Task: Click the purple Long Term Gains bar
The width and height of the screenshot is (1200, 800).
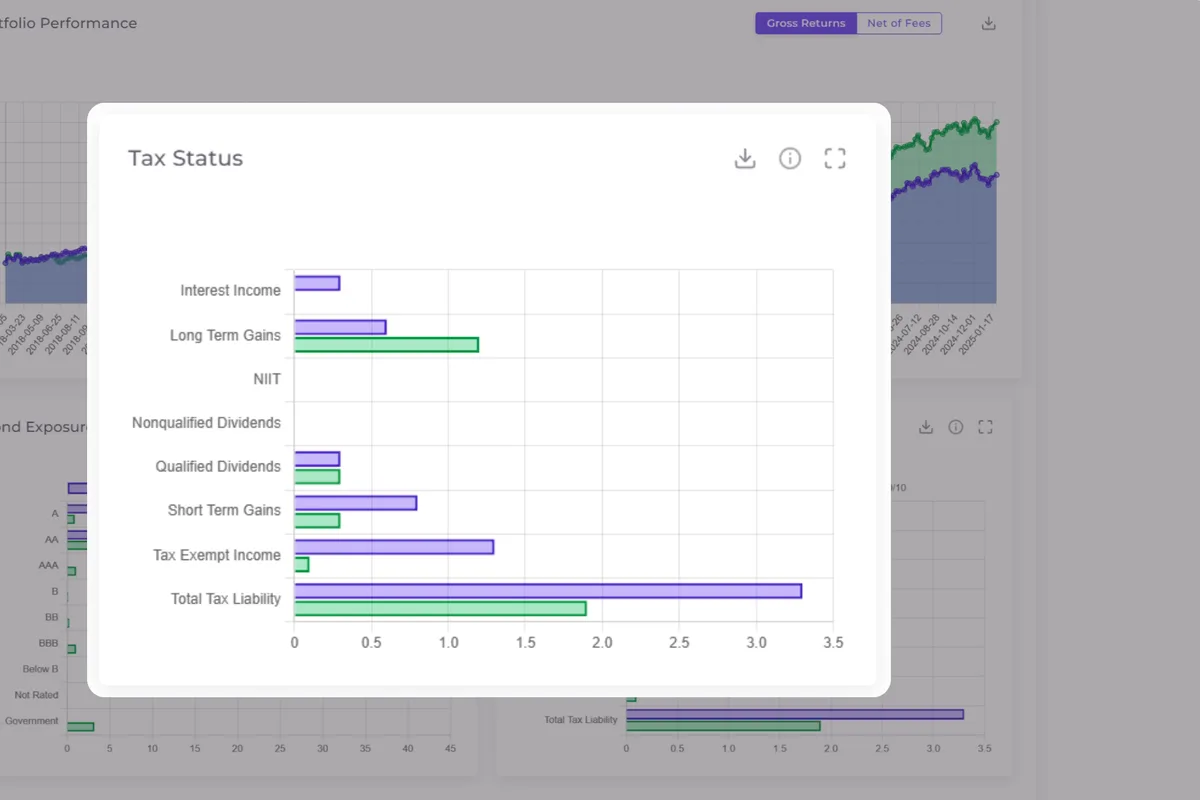Action: (340, 327)
